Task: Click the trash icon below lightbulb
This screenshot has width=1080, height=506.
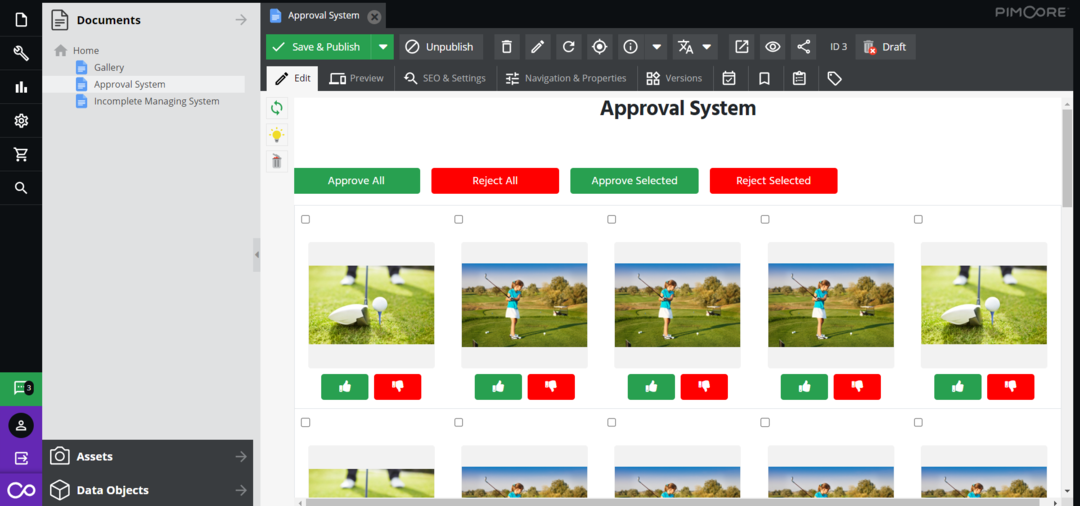Action: click(x=277, y=162)
